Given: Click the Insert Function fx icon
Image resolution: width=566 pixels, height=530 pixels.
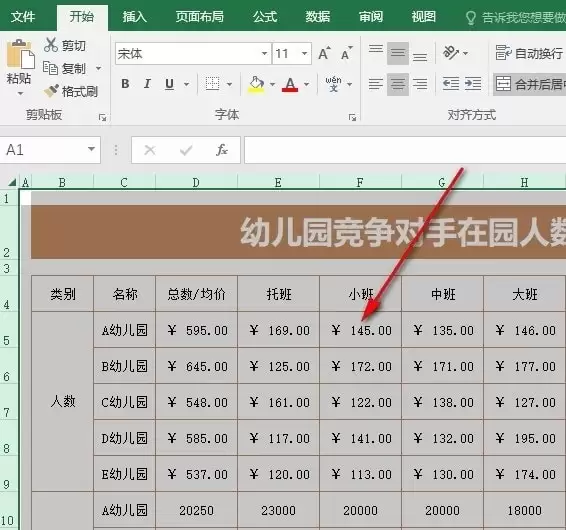Looking at the screenshot, I should (221, 150).
